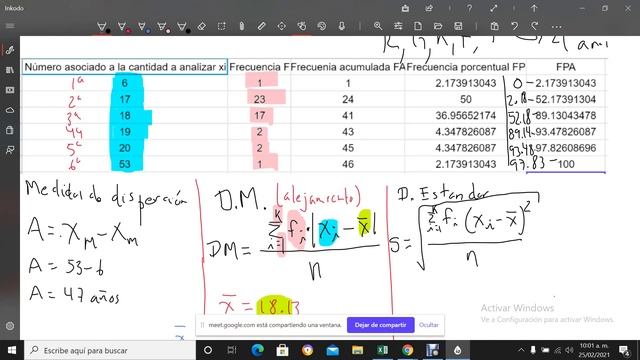
Task: Click the percentage cell '50'
Action: 466,99
